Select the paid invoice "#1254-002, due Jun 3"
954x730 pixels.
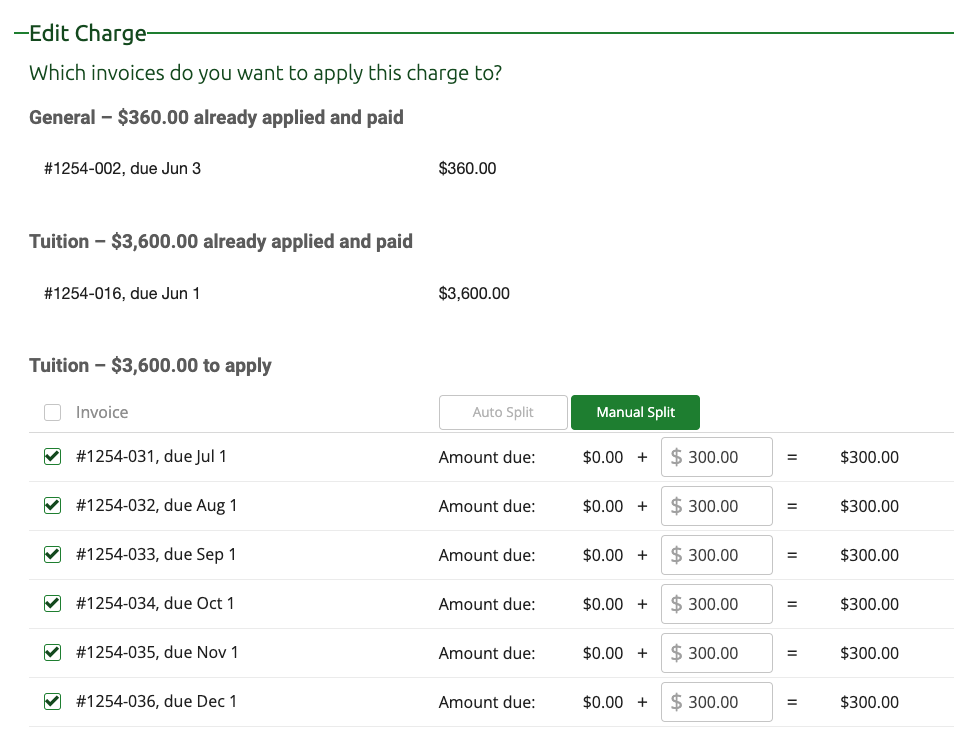(x=122, y=169)
